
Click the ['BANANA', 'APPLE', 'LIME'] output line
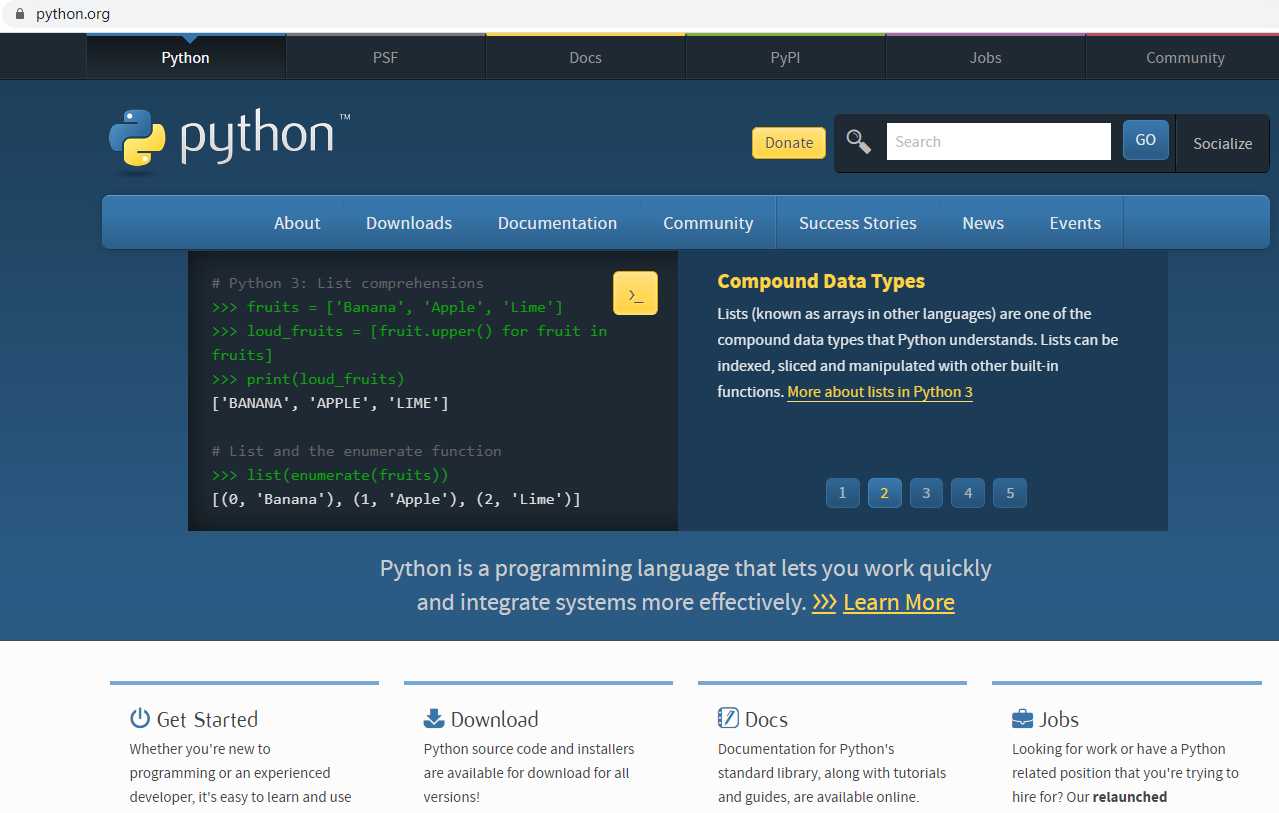[330, 403]
